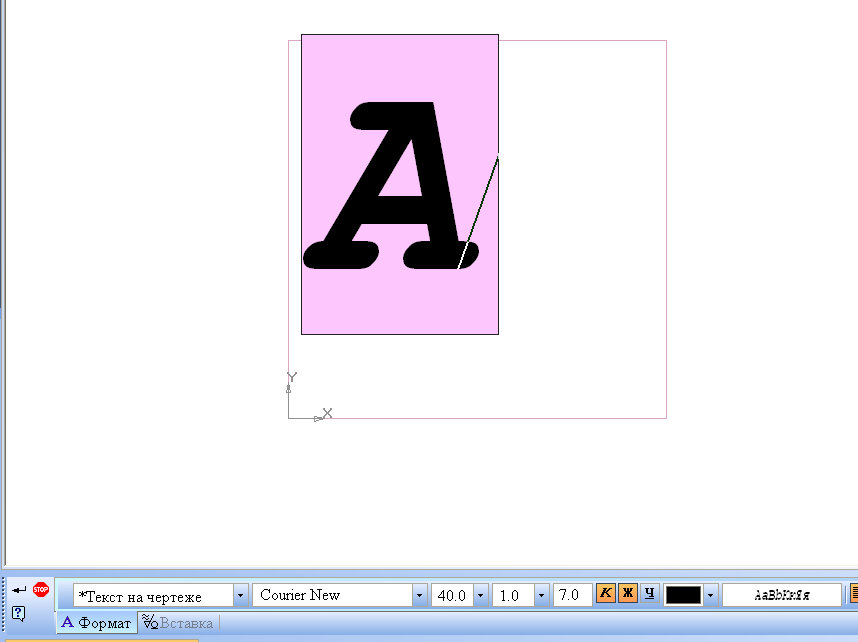Click the create object enter-arrow icon
858x642 pixels.
click(x=19, y=590)
